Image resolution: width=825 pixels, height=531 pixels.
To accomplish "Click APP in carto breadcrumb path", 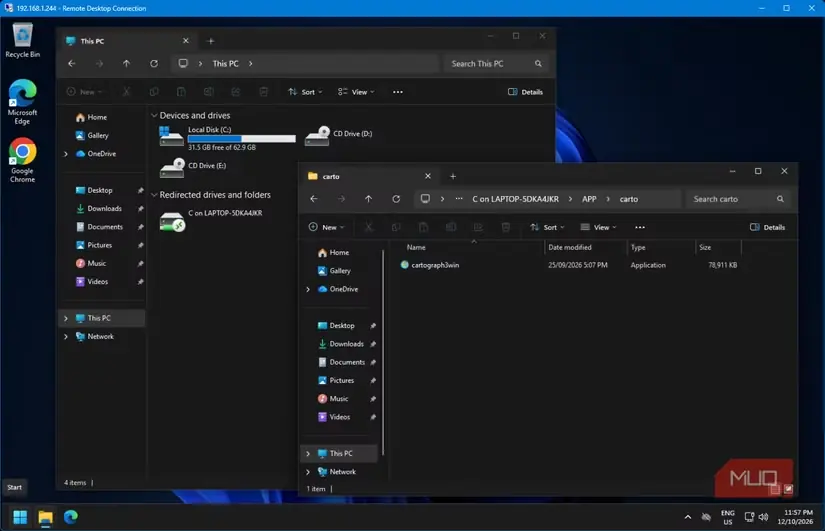I will (x=589, y=199).
